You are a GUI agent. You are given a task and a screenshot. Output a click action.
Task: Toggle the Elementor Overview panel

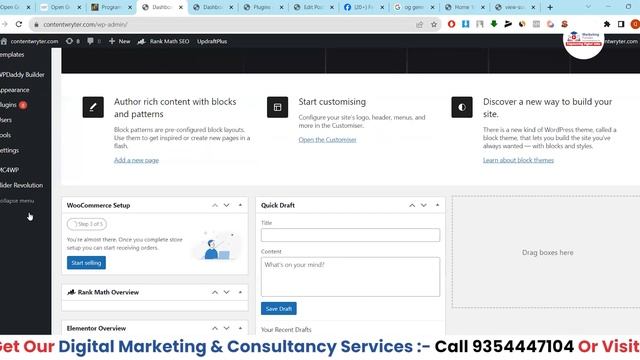coord(240,328)
